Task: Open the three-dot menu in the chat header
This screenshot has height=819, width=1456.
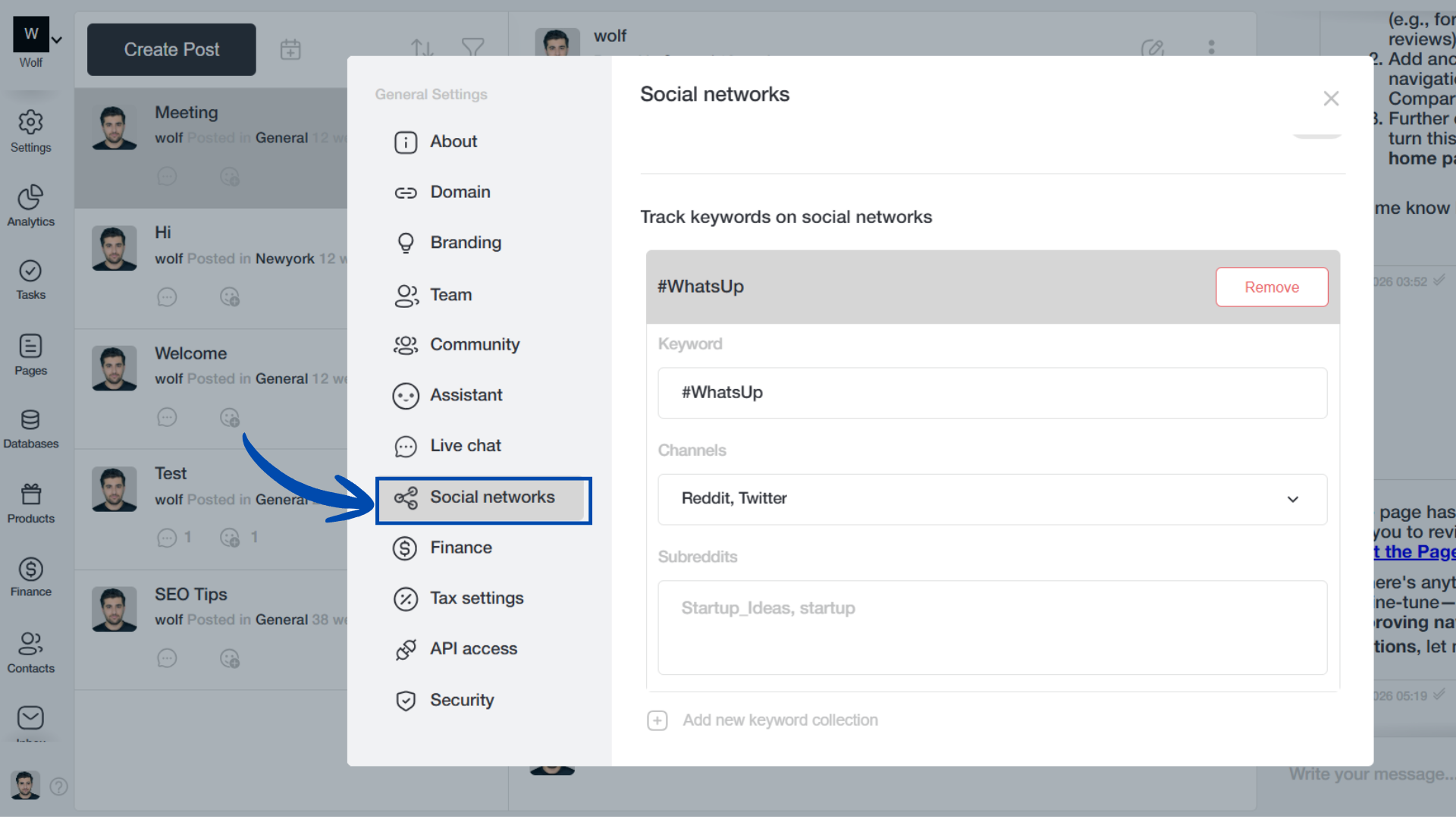Action: [1211, 48]
